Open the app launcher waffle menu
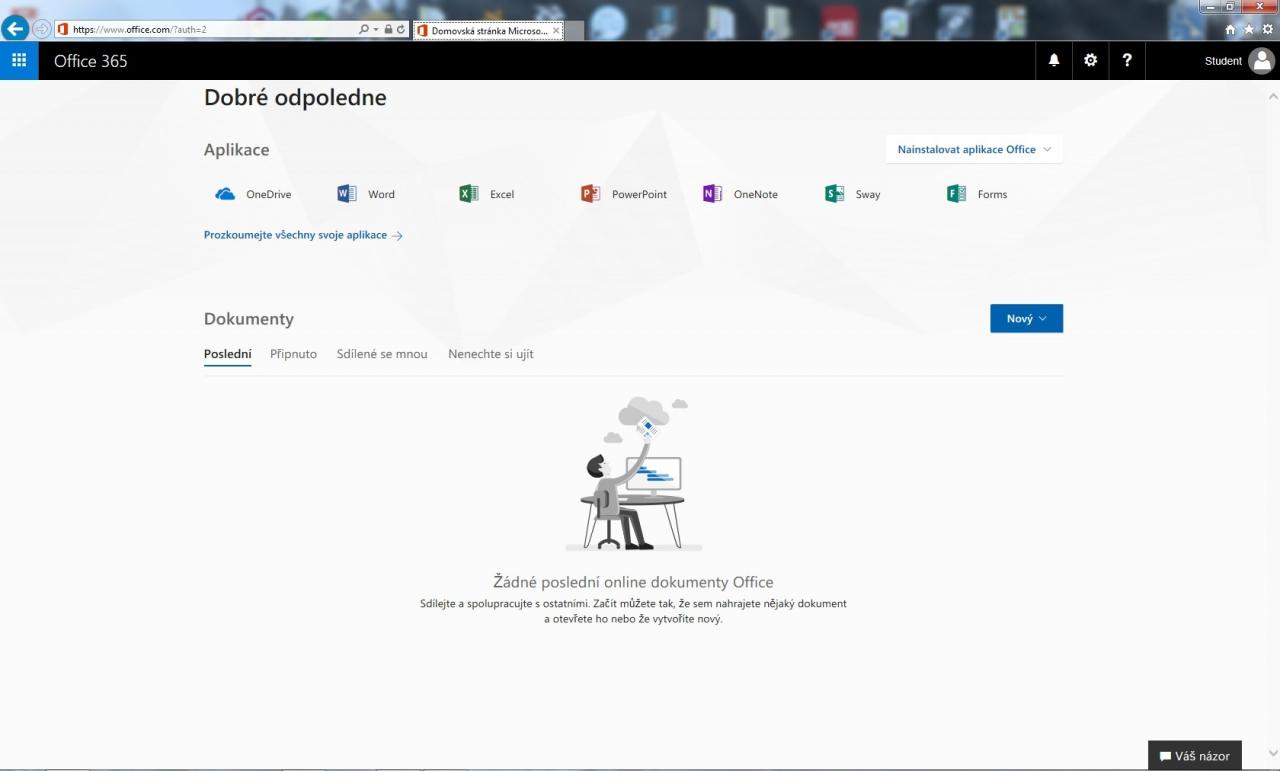Viewport: 1280px width, 771px height. click(19, 60)
